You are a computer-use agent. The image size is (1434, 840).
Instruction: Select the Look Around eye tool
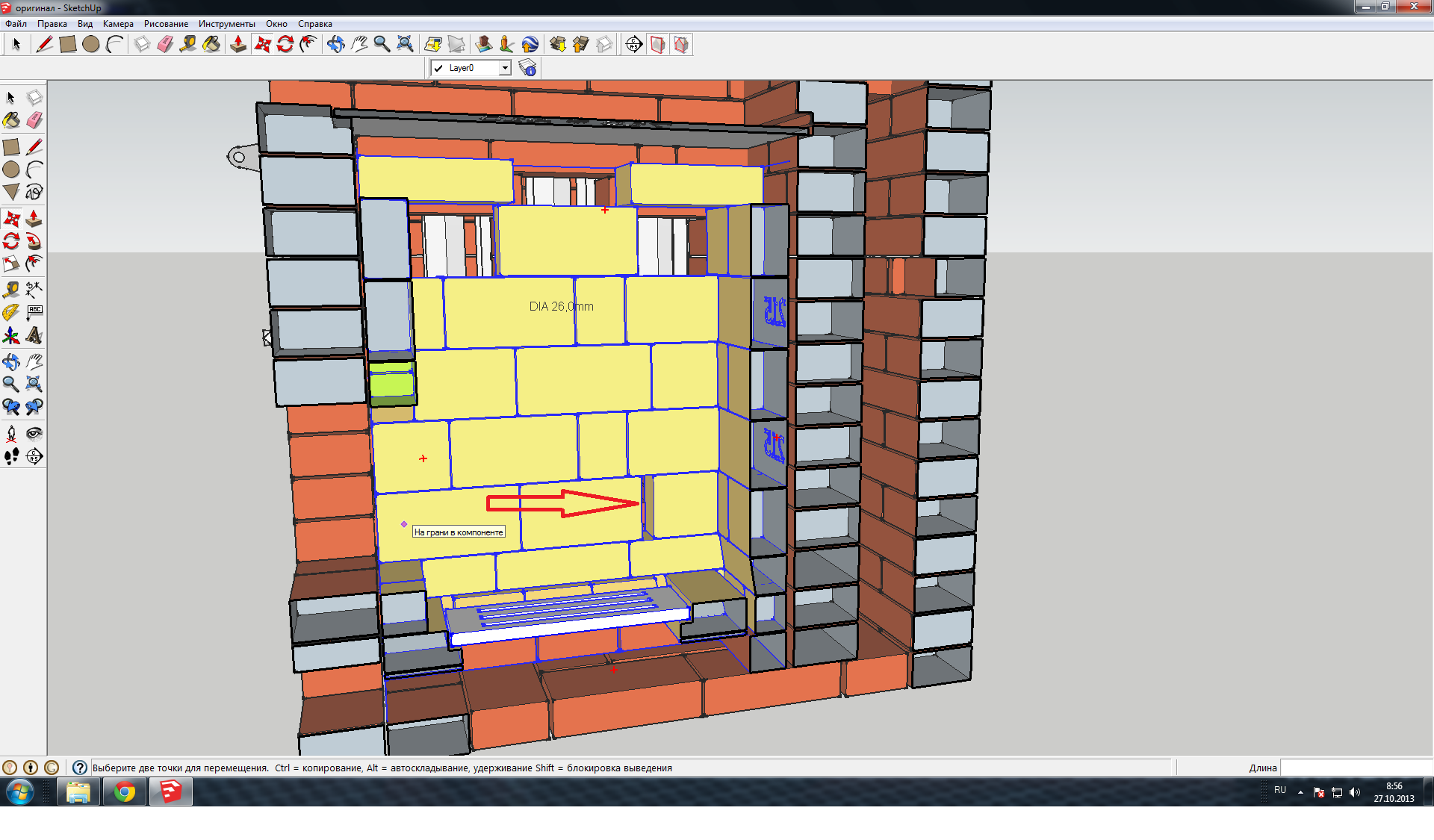[x=34, y=434]
